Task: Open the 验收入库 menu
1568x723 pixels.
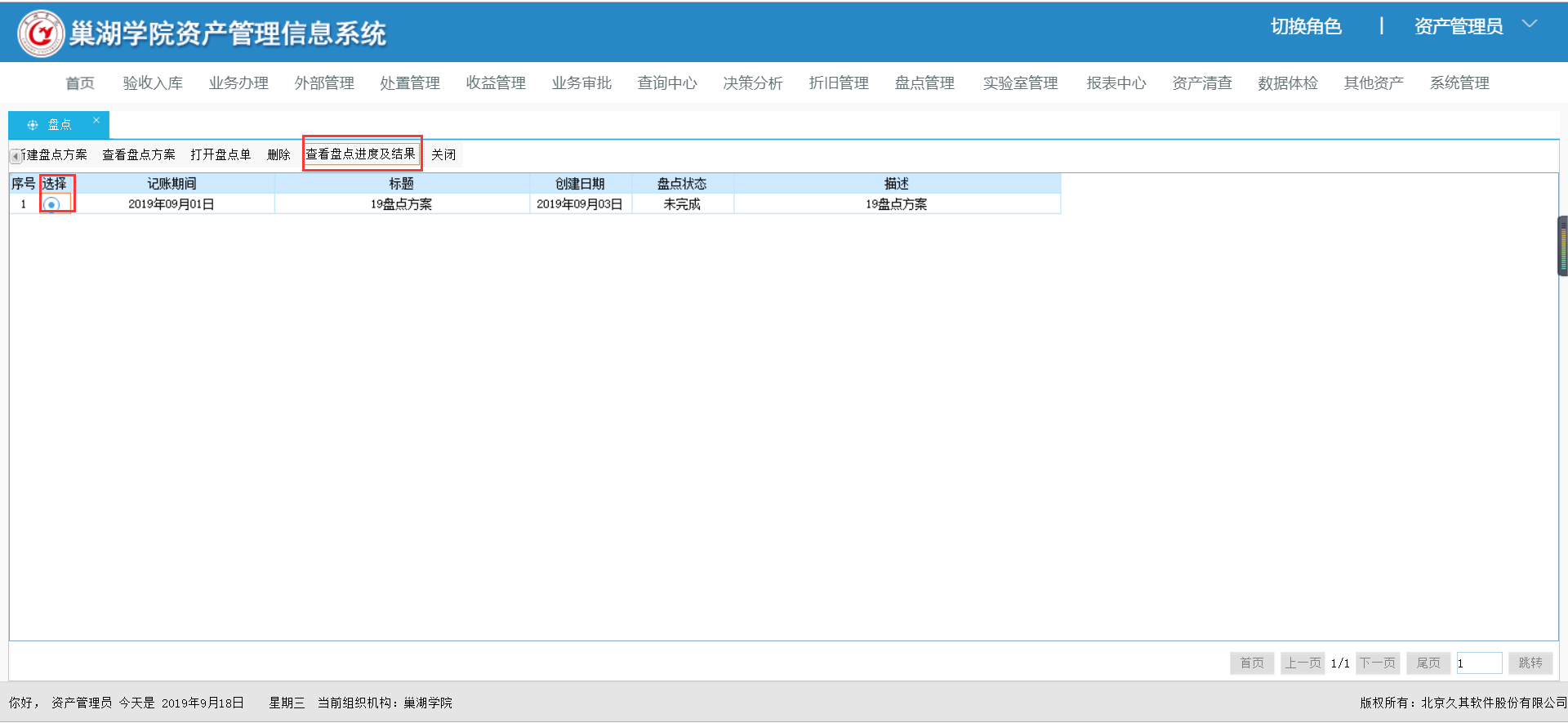Action: [153, 83]
